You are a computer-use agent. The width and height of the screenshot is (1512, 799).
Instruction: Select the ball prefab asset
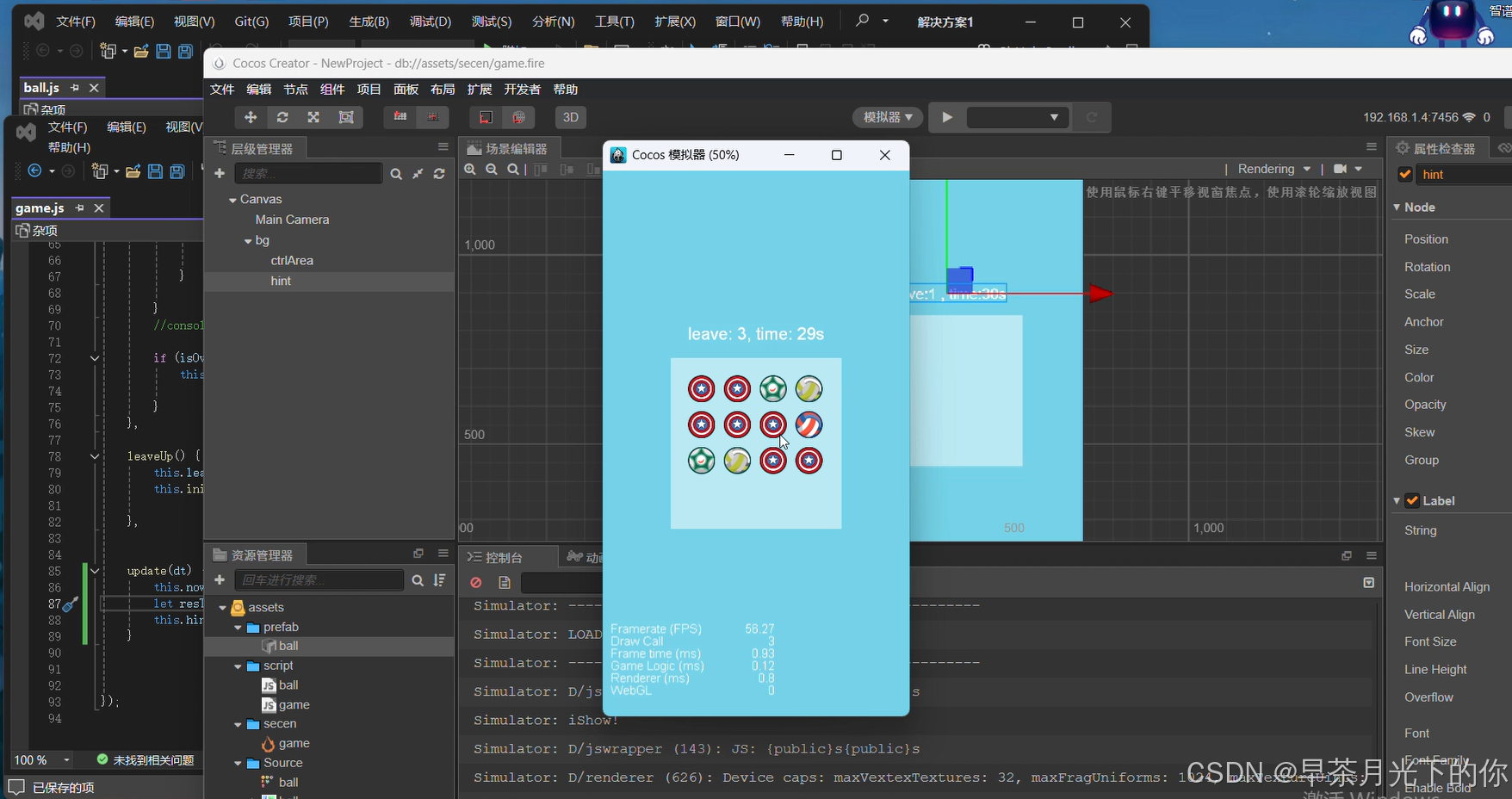[x=288, y=646]
